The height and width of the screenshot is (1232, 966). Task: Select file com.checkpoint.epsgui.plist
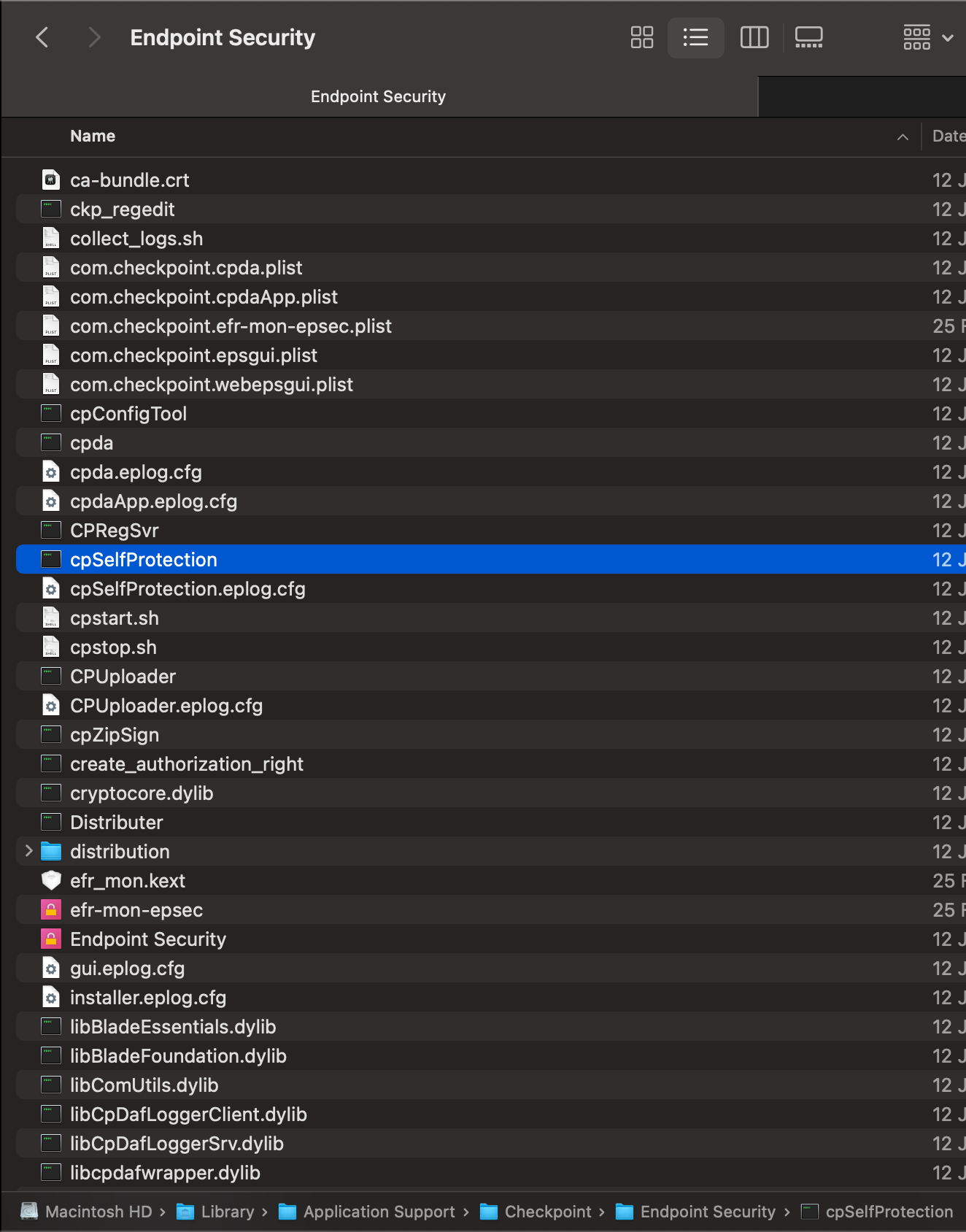click(x=491, y=355)
